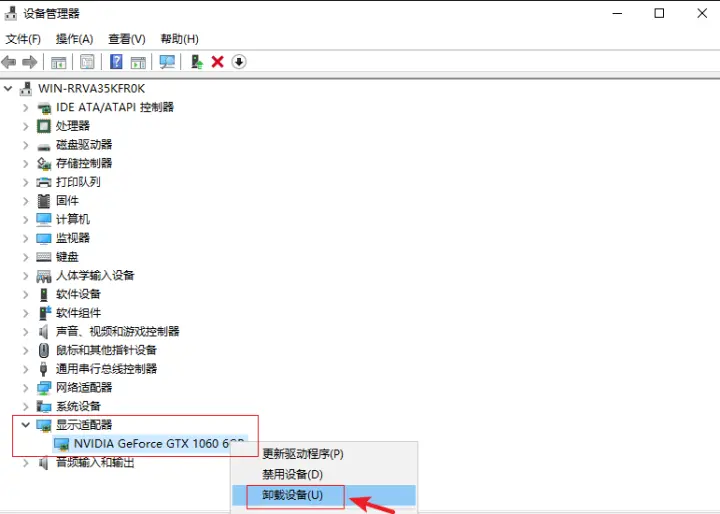The height and width of the screenshot is (514, 720).
Task: Click the 存储控制器 icon
Action: [x=44, y=163]
